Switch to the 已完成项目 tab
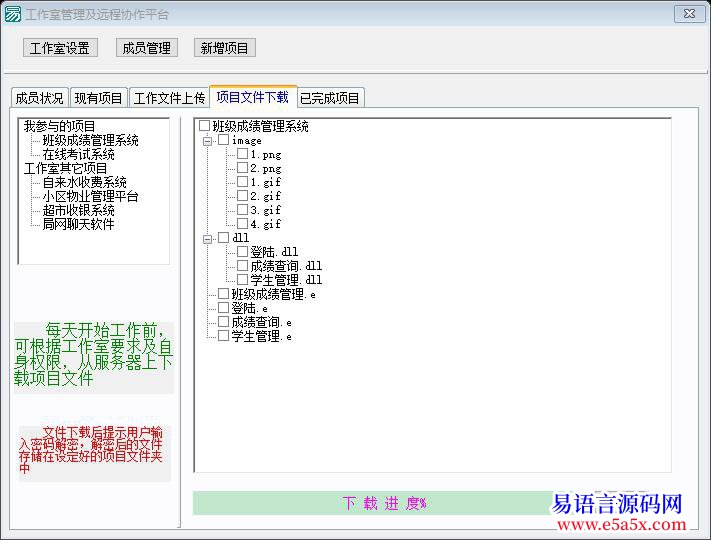Viewport: 711px width, 540px height. pyautogui.click(x=330, y=98)
